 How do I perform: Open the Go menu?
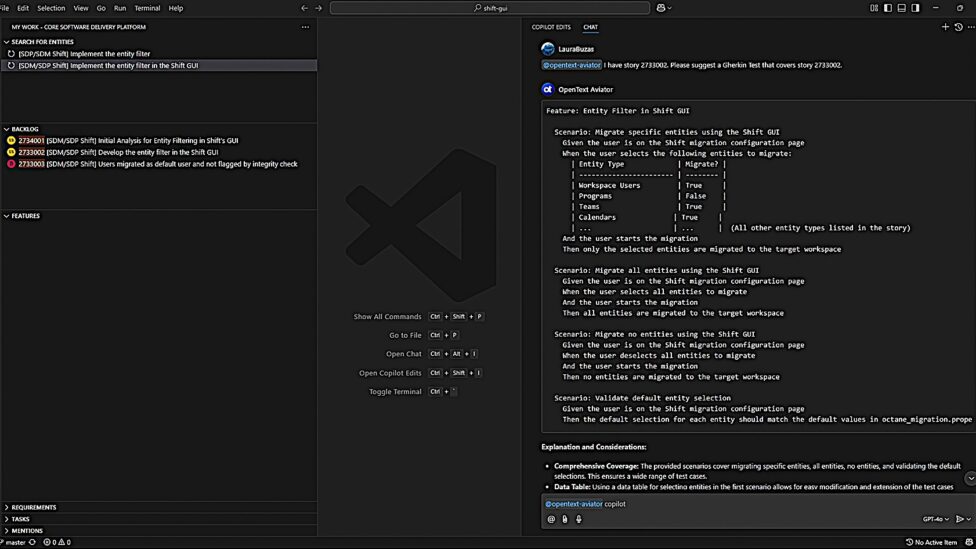point(101,8)
